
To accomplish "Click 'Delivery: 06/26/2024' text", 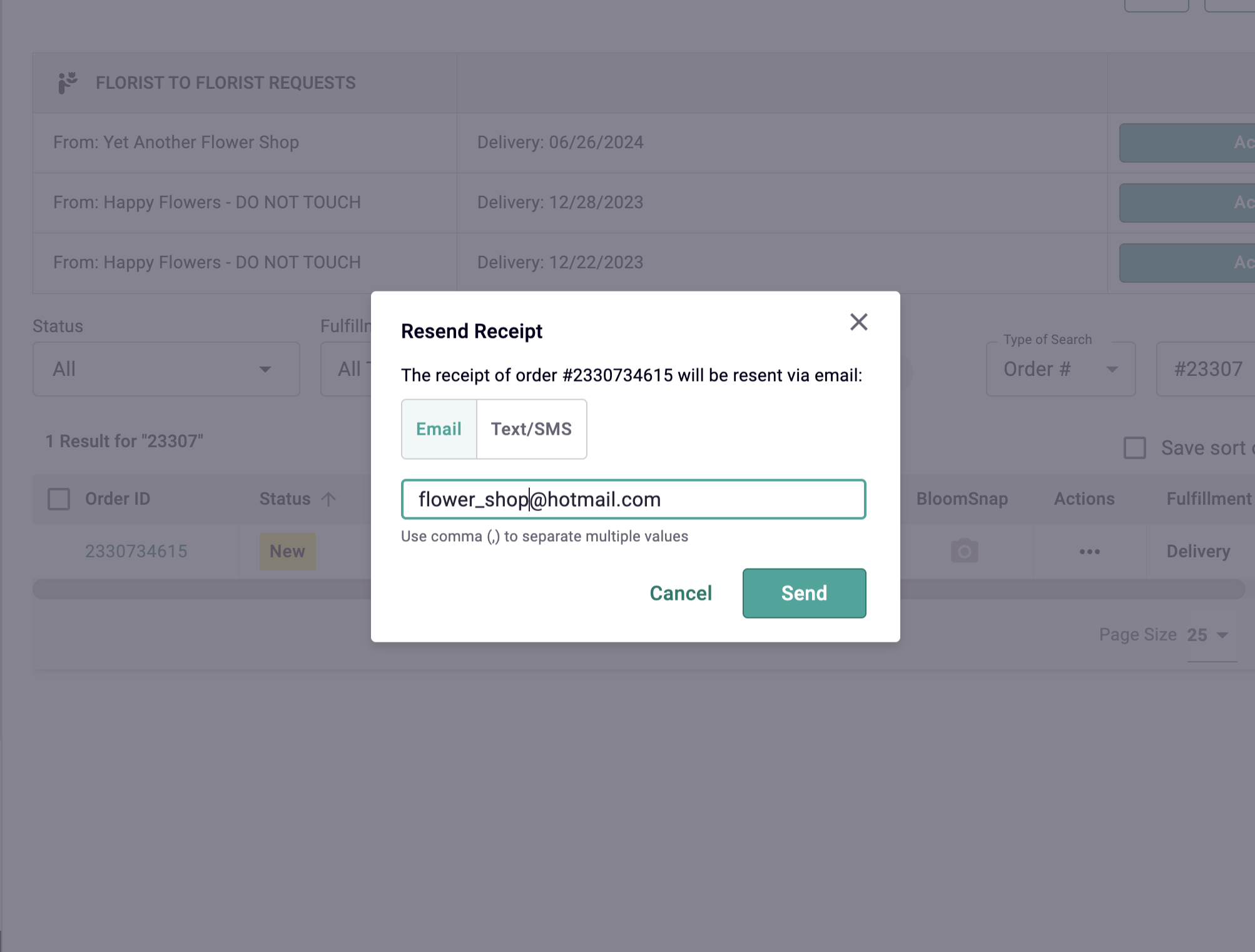I will (560, 143).
